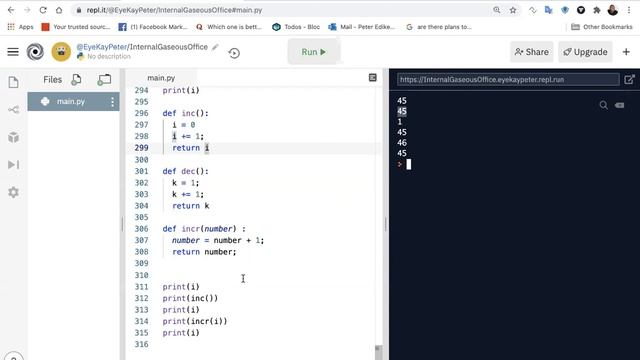Open the browser zoom icon in address bar
Screen dimensions: 640x360
(497, 10)
